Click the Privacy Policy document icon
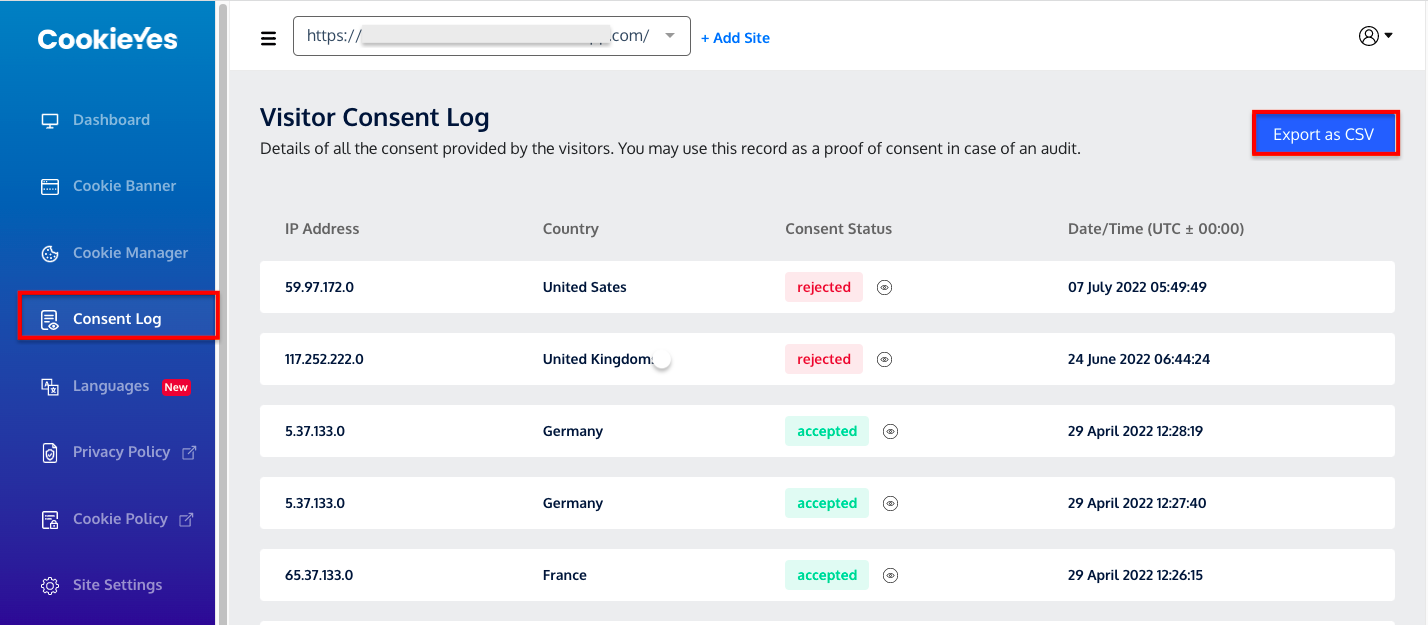 pos(50,452)
